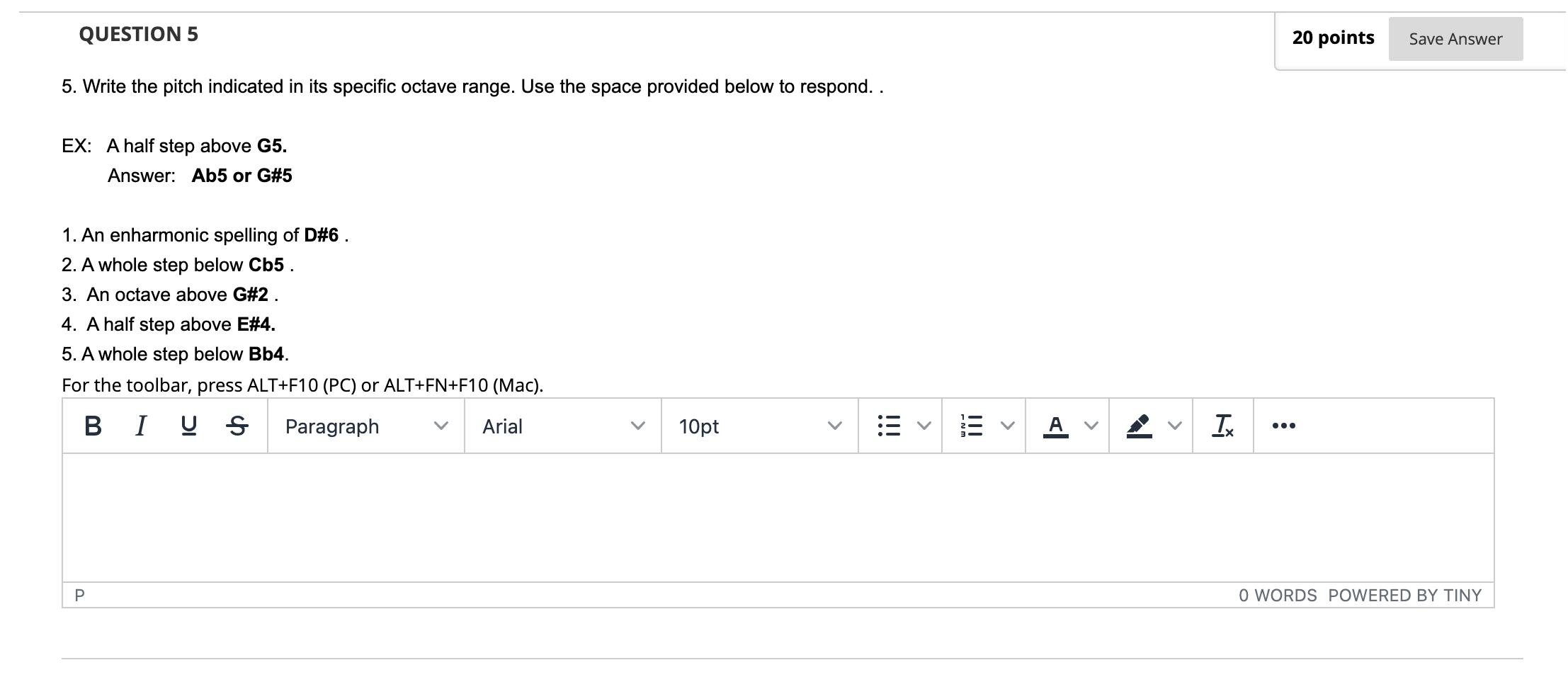Apply underline formatting to text

pyautogui.click(x=189, y=426)
